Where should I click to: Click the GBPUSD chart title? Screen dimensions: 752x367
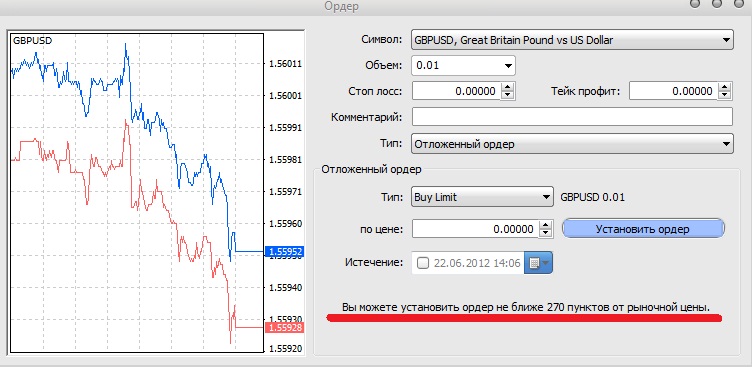coord(33,40)
